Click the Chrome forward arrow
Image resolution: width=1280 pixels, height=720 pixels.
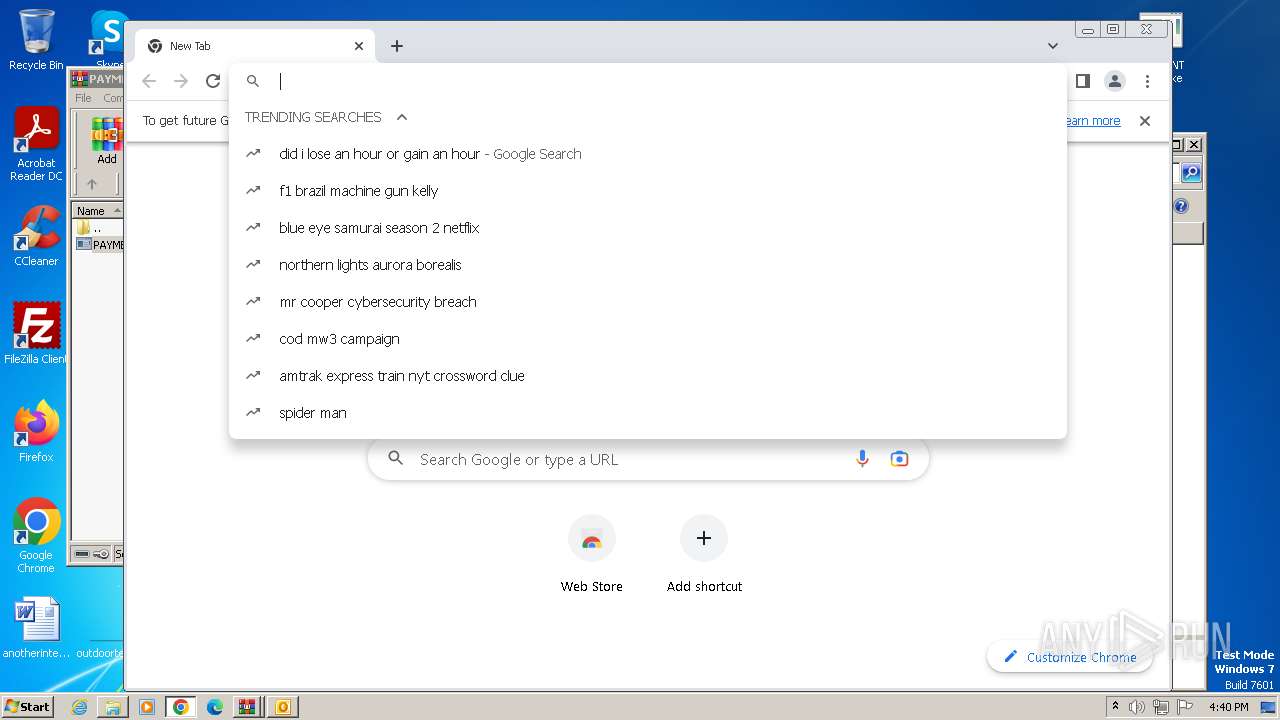pos(181,81)
